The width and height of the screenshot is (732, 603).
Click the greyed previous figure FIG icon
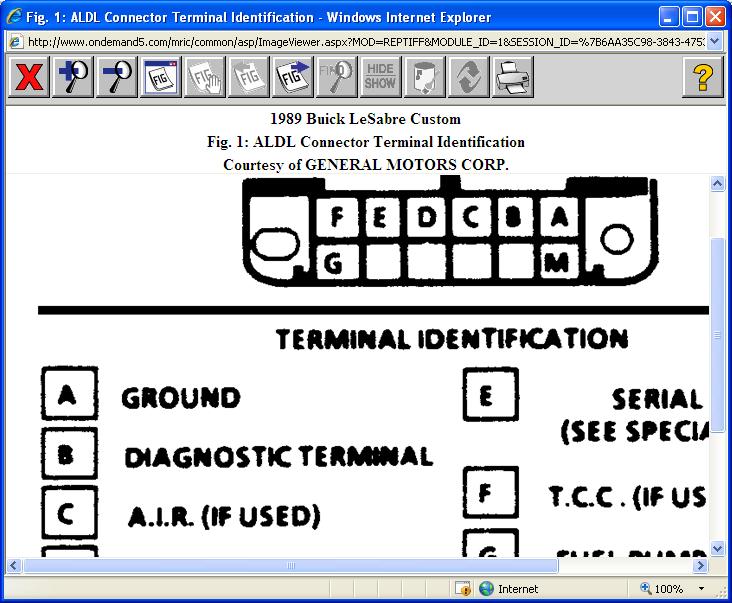[248, 77]
